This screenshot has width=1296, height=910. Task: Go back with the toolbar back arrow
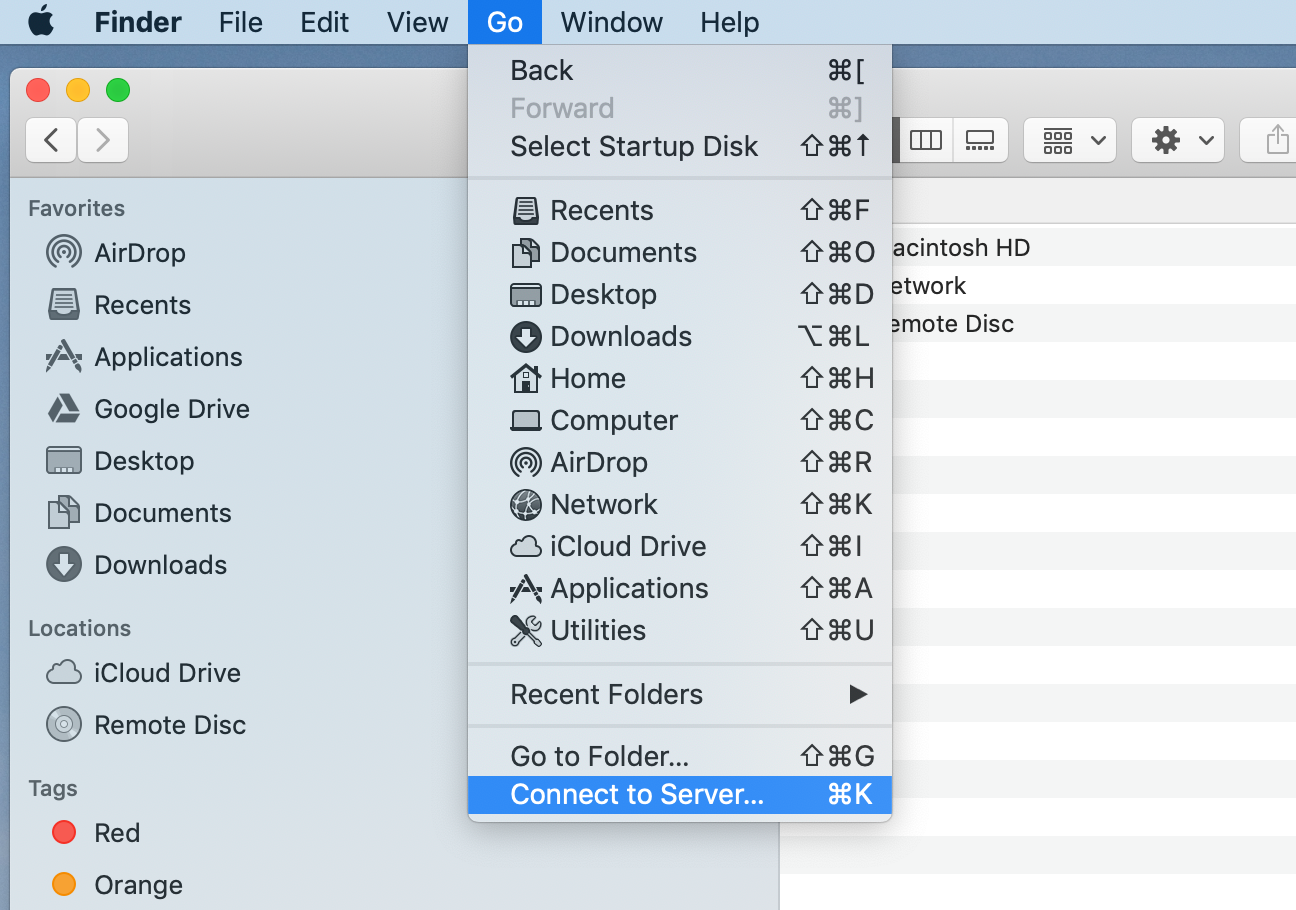(x=51, y=140)
